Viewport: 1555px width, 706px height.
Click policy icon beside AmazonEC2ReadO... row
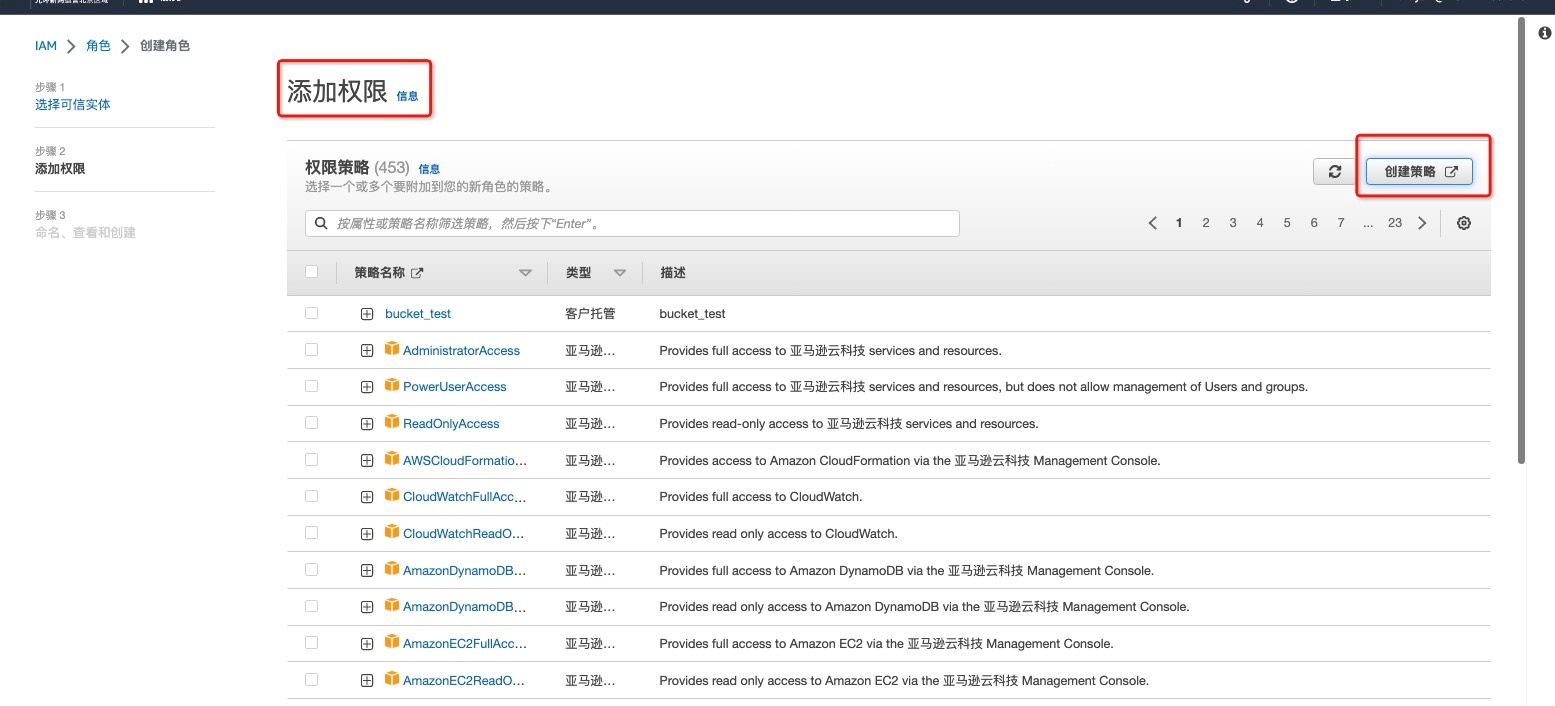[x=392, y=679]
